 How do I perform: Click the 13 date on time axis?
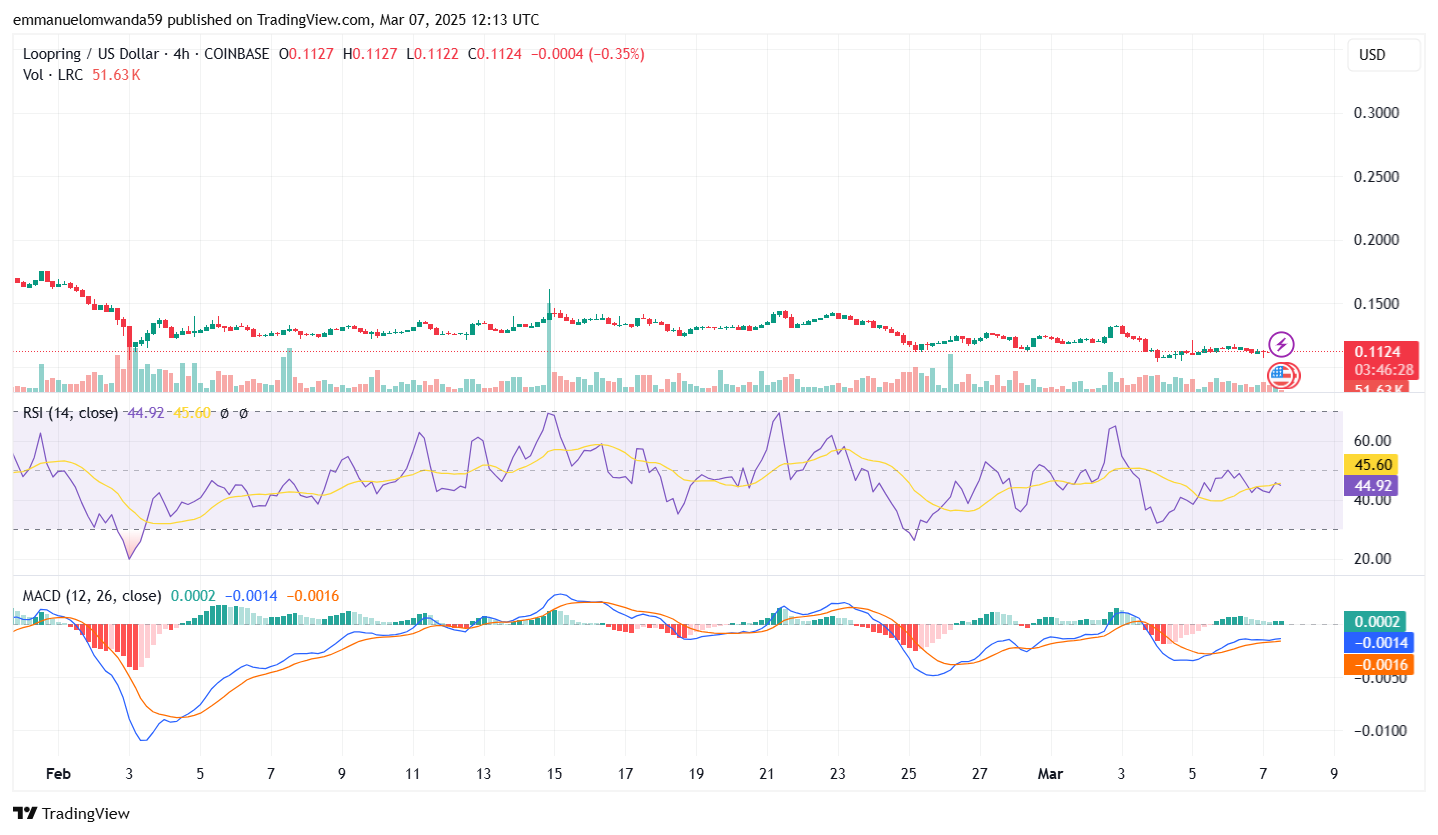(x=483, y=774)
